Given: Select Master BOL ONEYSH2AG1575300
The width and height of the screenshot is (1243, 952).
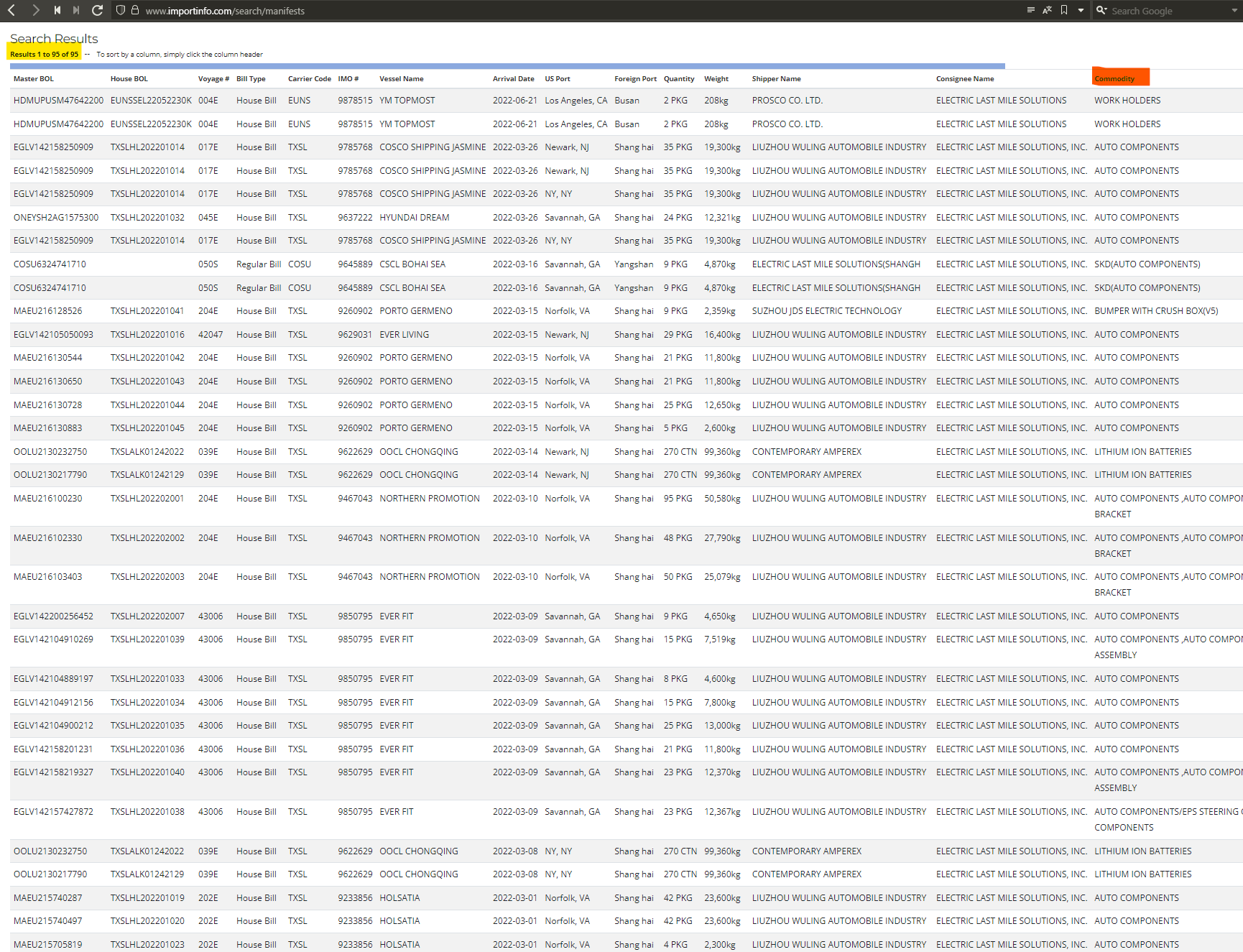Looking at the screenshot, I should coord(56,218).
